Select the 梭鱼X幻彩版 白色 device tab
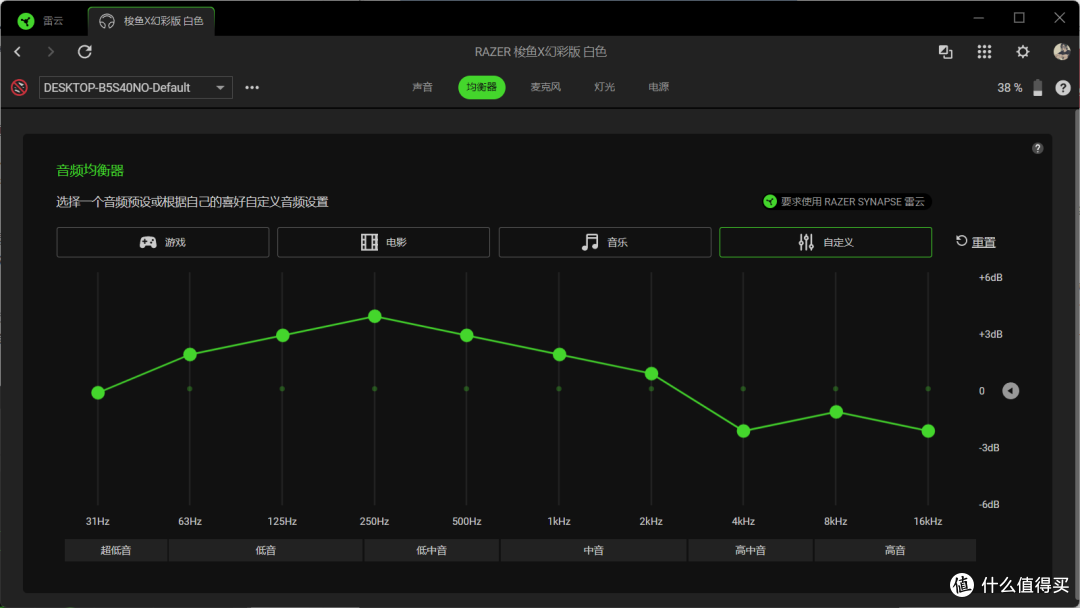Viewport: 1080px width, 608px height. point(152,21)
